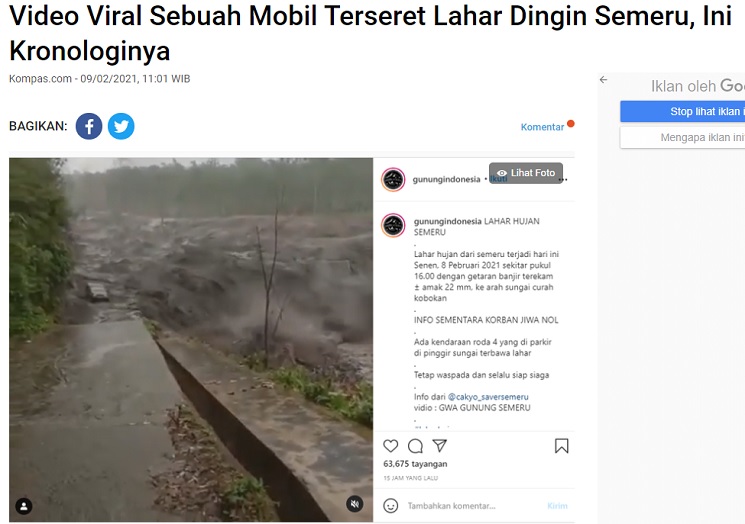Go back using ad panel arrow
745x524 pixels.
pos(603,80)
